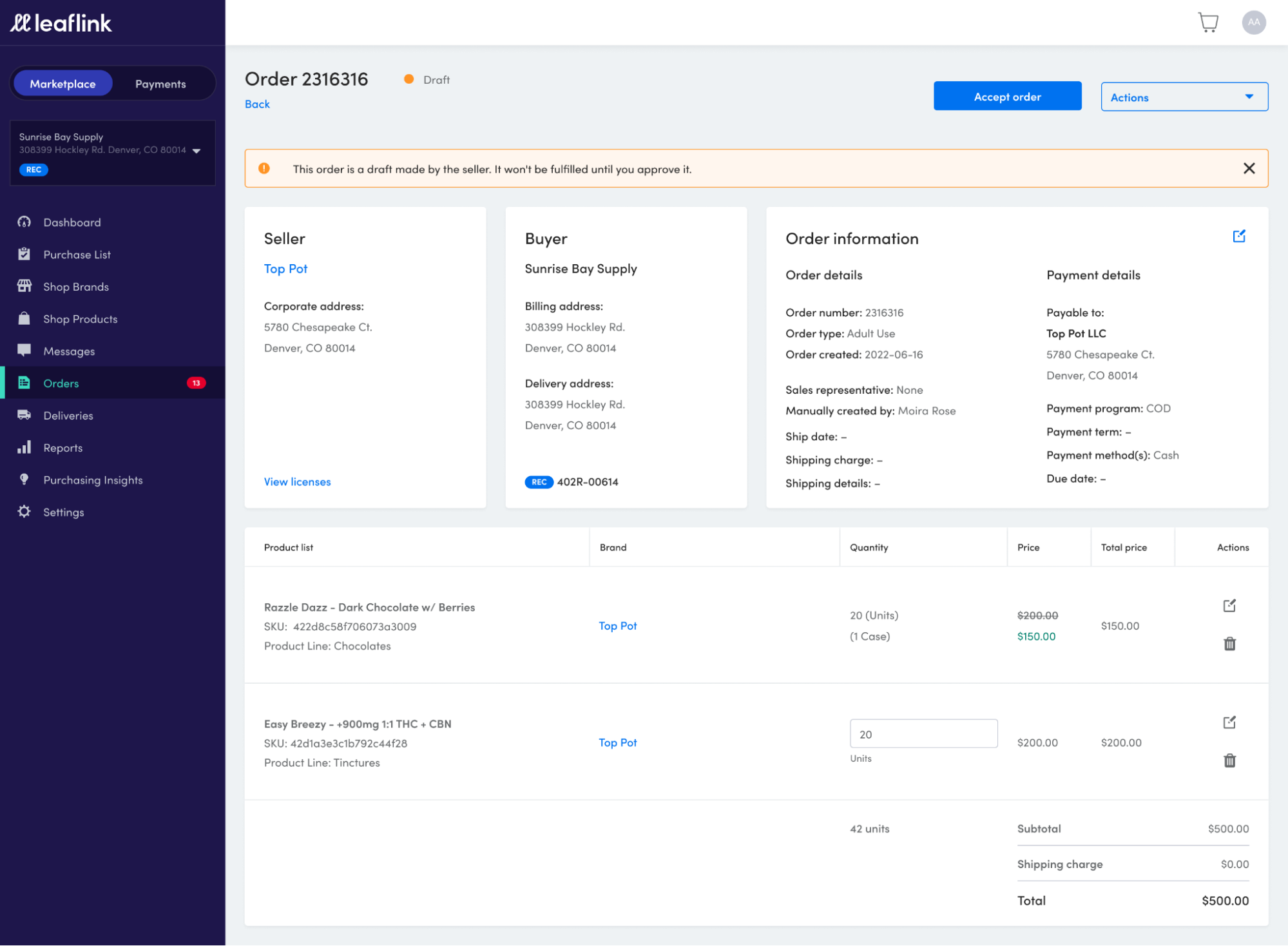Delete the Easy Breezy line item

point(1229,760)
